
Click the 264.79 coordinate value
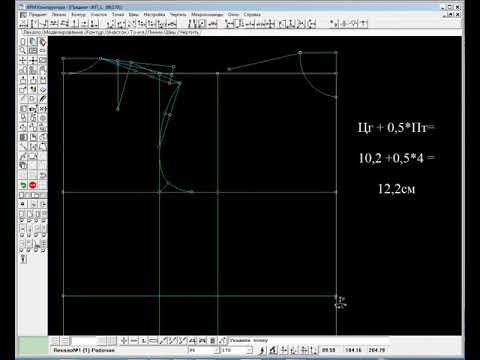pos(377,350)
